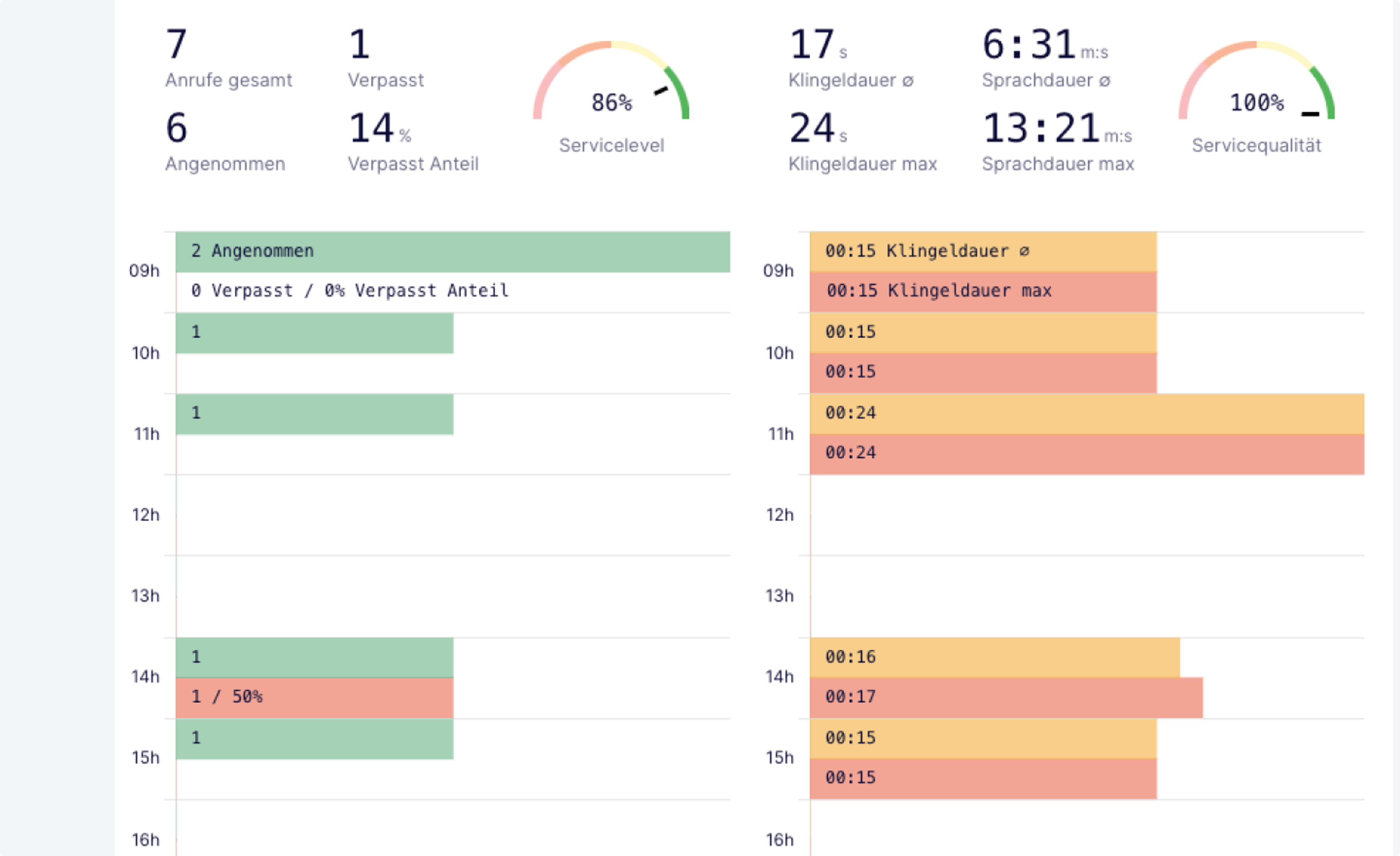Click the Servicequalität 100% gauge
The width and height of the screenshot is (1400, 856).
(x=1256, y=85)
